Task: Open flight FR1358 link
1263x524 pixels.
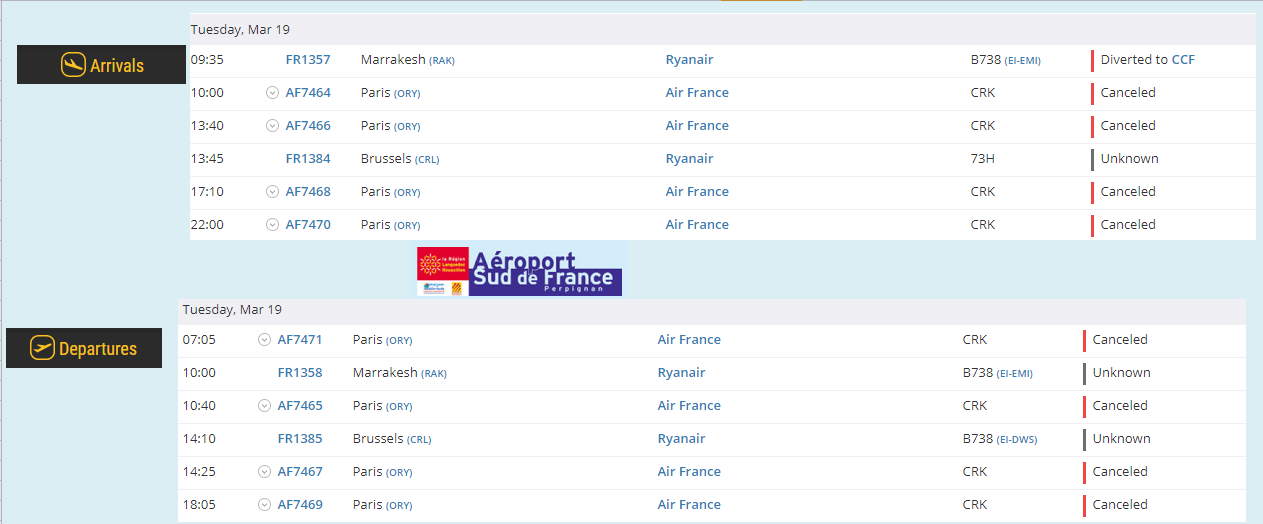Action: 300,373
